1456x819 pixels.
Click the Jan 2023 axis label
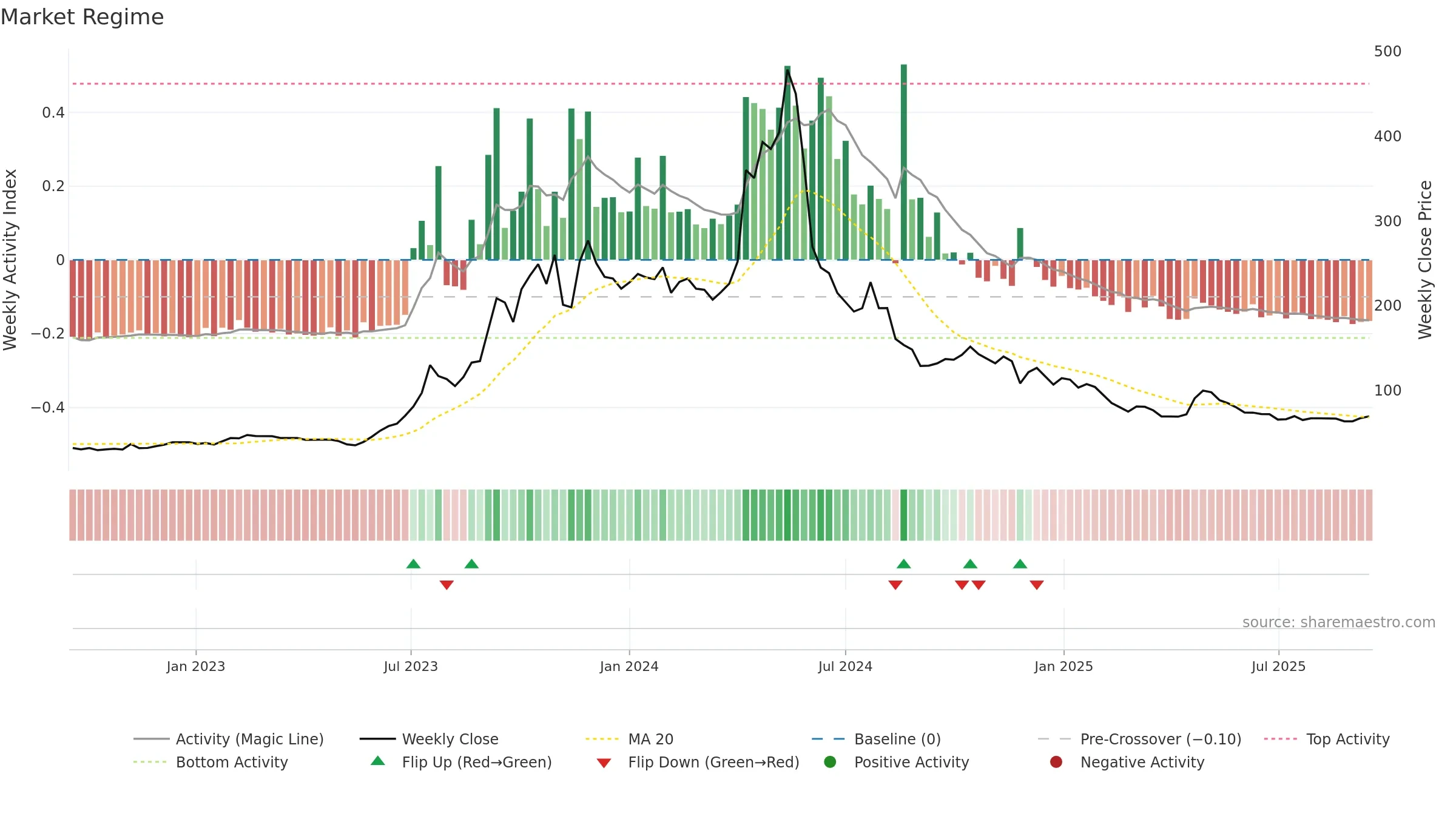coord(196,666)
